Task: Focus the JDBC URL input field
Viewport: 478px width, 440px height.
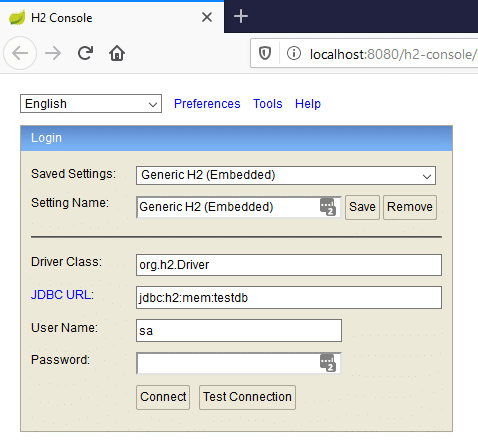Action: click(289, 297)
